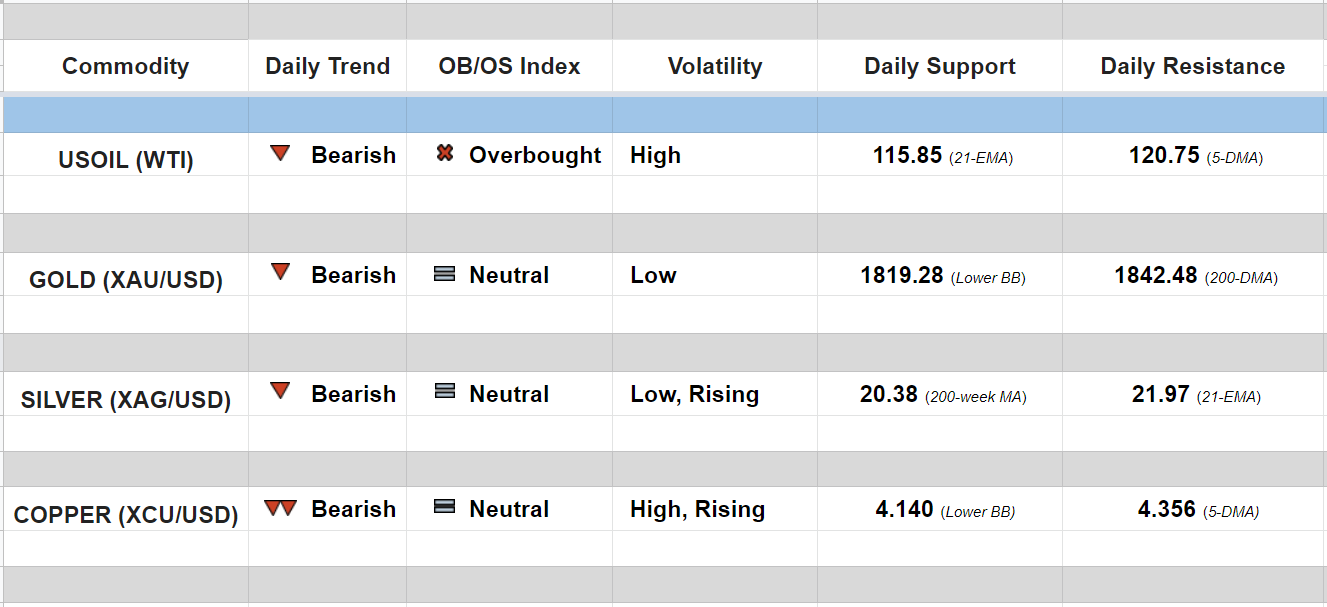Screen dimensions: 1327x607
Task: Click the blue highlighted separator row
Action: (x=663, y=115)
